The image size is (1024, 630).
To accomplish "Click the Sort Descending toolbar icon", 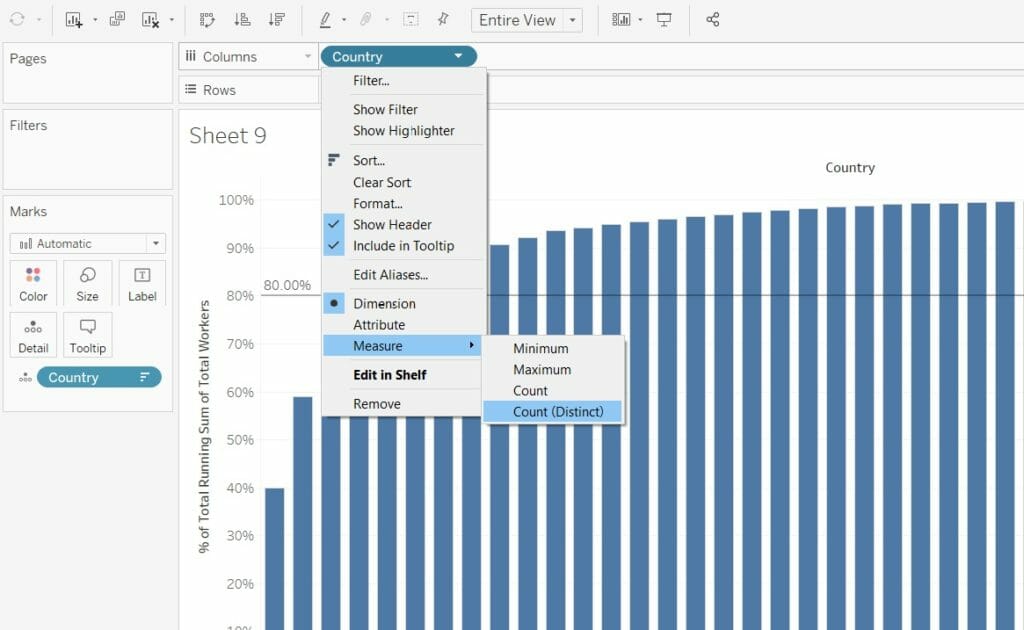I will [x=277, y=20].
